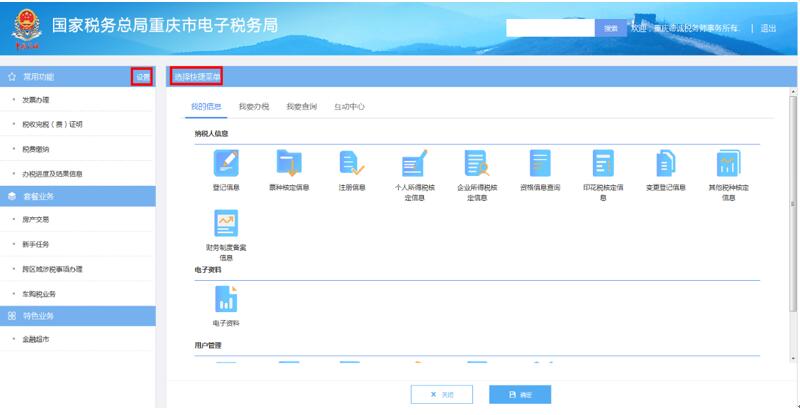
Task: Switch to the 我要办税 tab
Action: [253, 105]
